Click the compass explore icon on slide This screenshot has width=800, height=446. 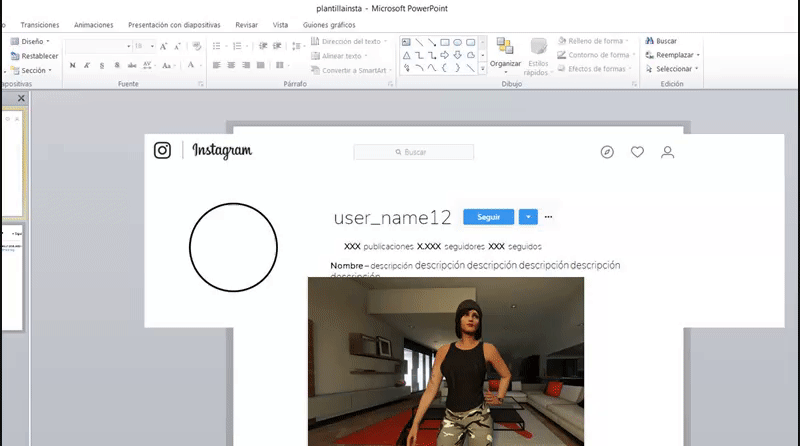[x=607, y=152]
